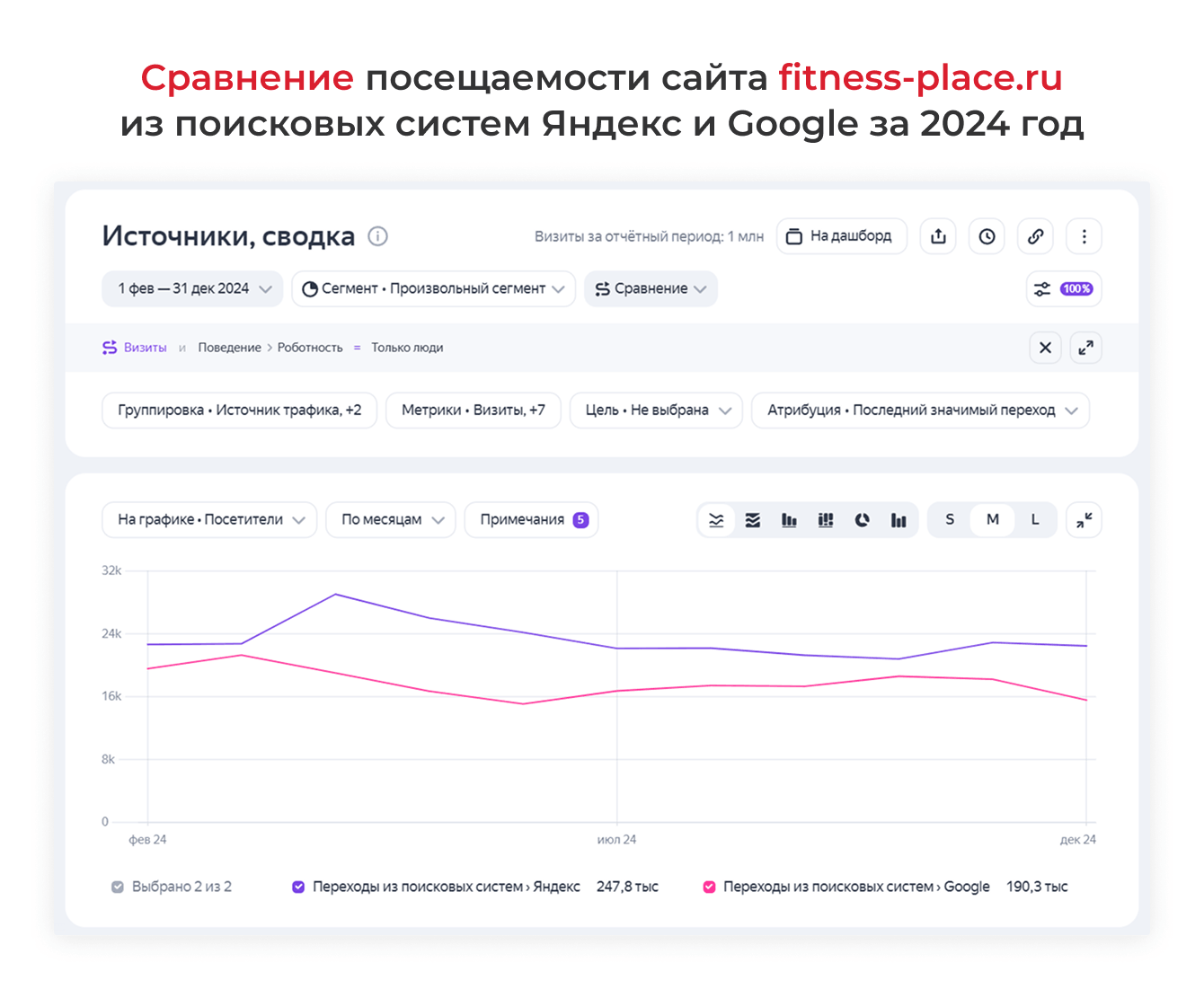Click the "32k" y-axis label
Screen dimensions: 1204x989
[x=111, y=570]
